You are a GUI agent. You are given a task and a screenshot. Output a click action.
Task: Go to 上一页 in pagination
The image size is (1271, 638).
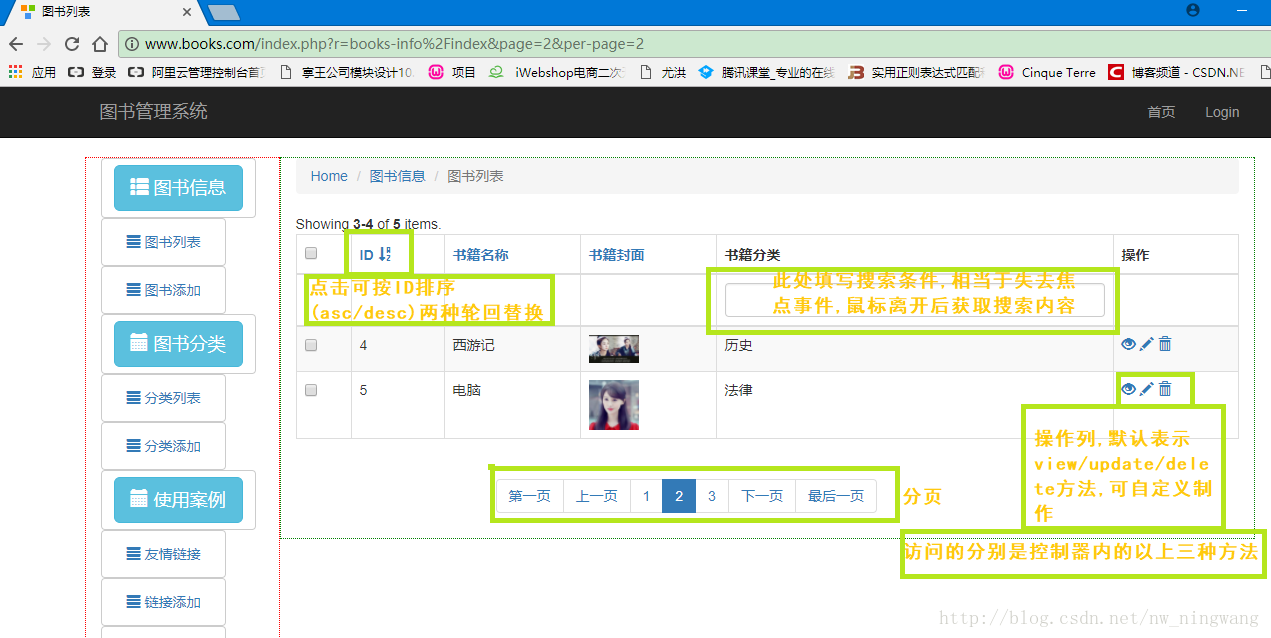click(x=597, y=496)
